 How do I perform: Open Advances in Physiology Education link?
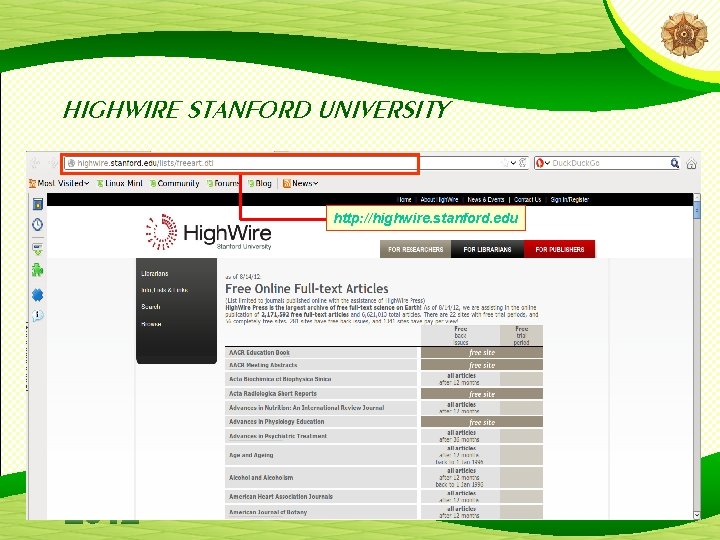(276, 422)
